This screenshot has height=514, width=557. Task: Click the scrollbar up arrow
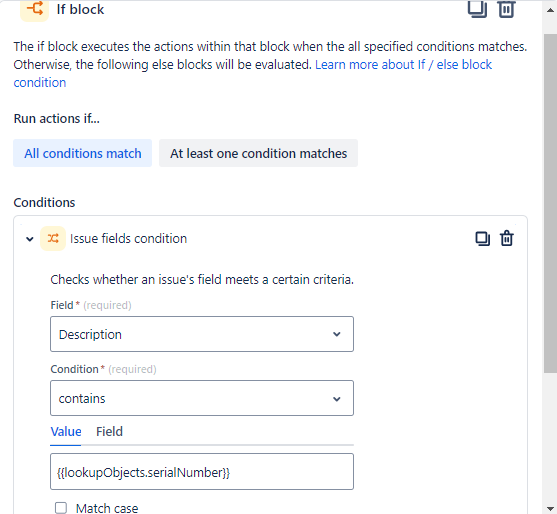pos(550,10)
